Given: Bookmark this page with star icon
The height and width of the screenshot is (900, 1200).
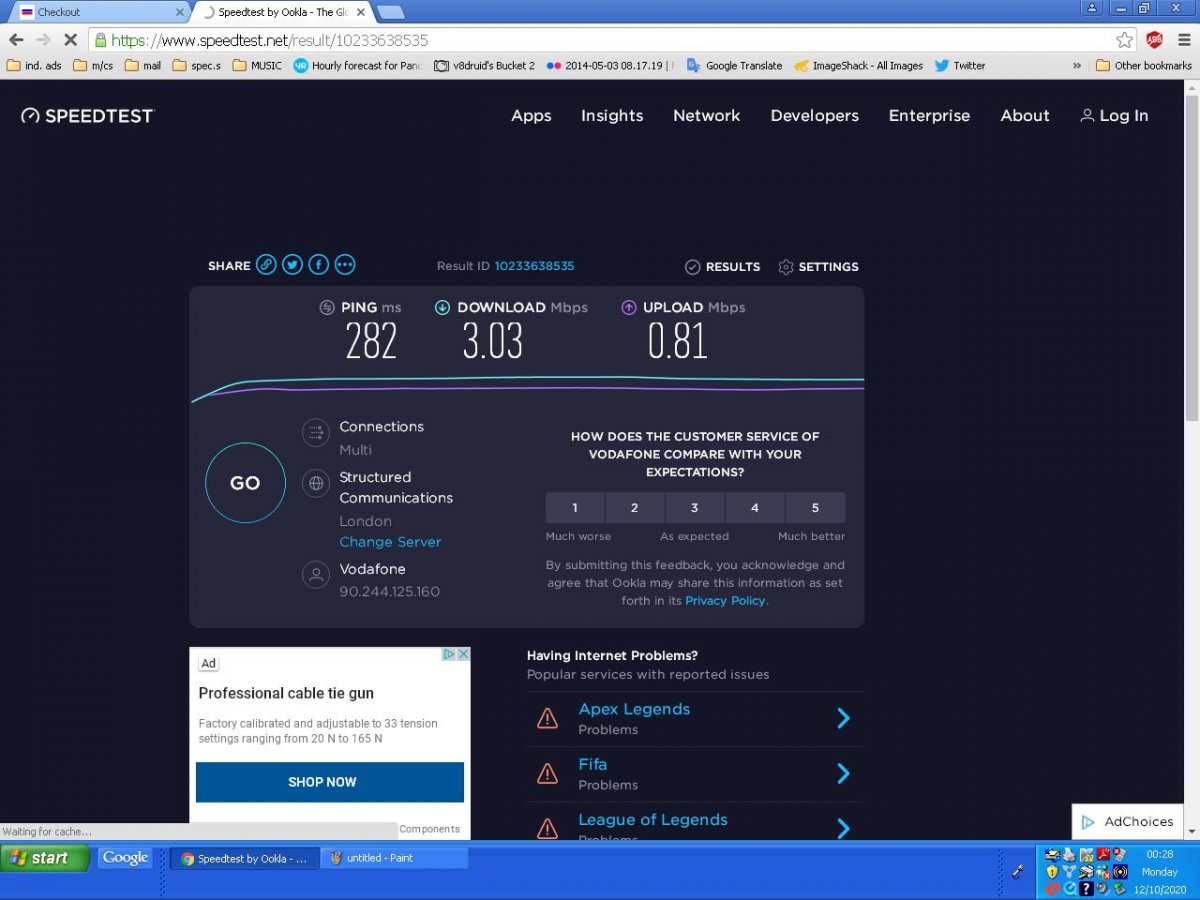Looking at the screenshot, I should click(1125, 40).
